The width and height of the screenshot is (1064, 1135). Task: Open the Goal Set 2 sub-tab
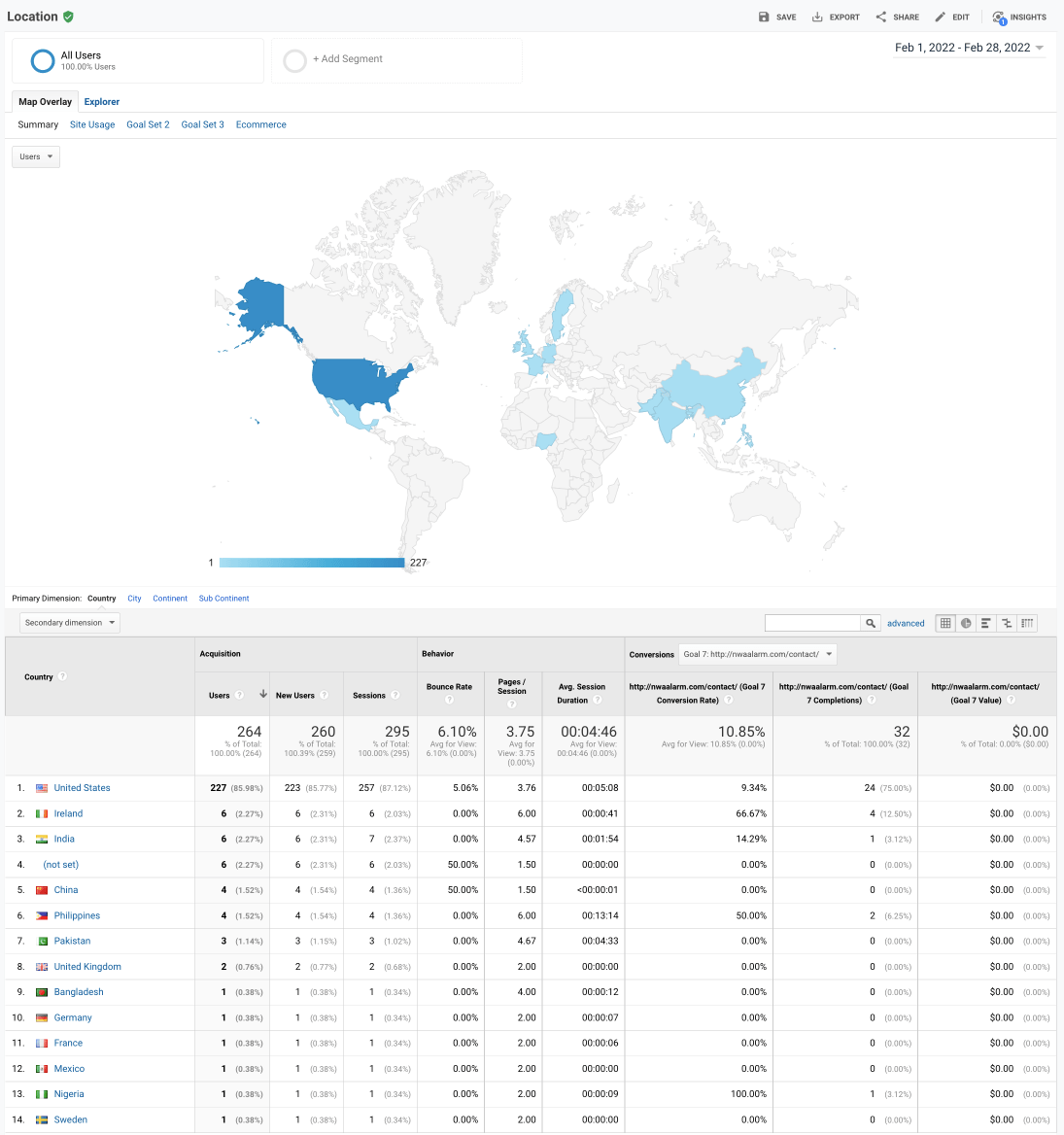pos(148,124)
